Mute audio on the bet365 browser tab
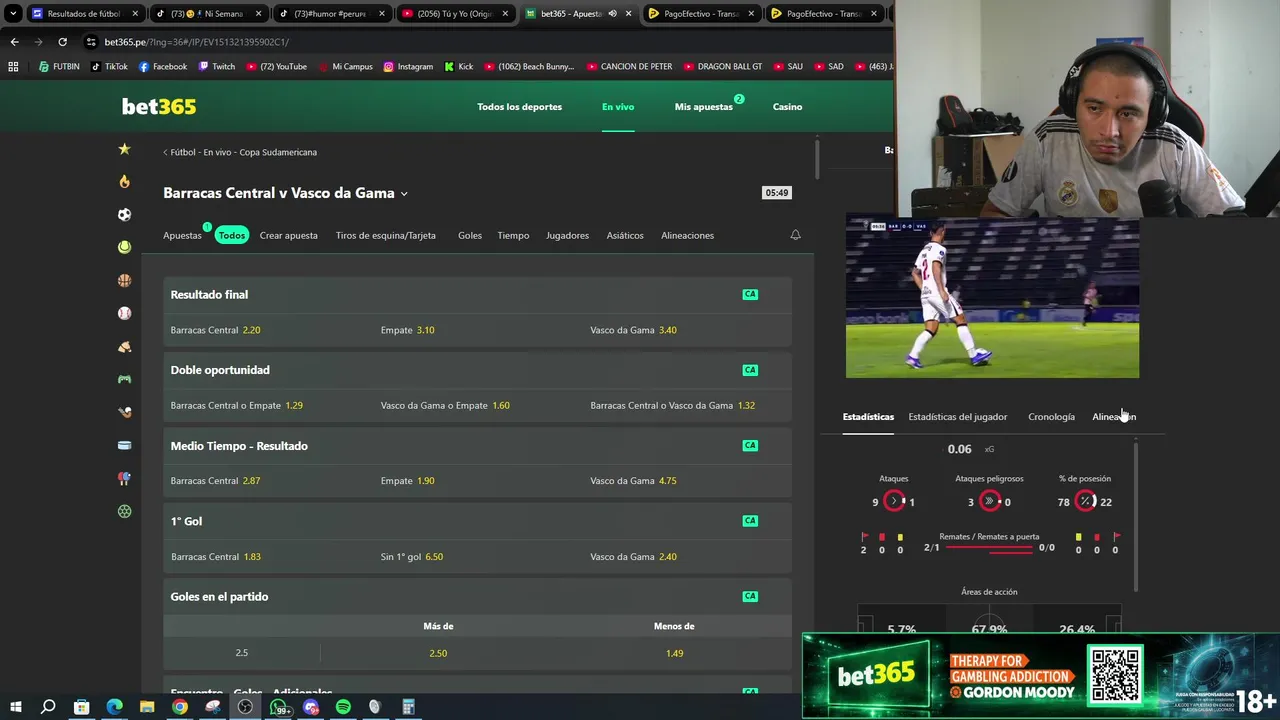 pos(612,14)
